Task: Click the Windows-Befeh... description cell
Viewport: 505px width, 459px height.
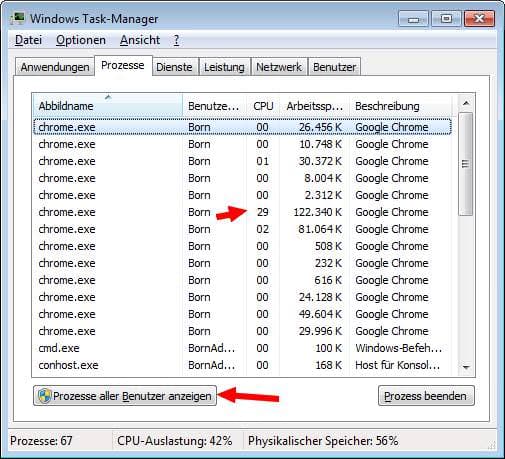Action: click(399, 348)
